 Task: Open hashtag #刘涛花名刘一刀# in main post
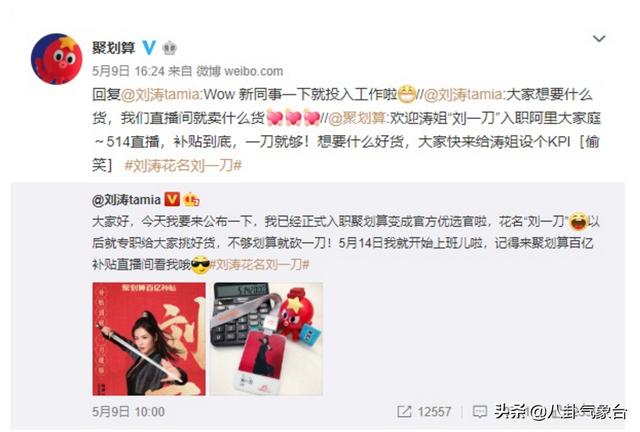click(x=183, y=165)
